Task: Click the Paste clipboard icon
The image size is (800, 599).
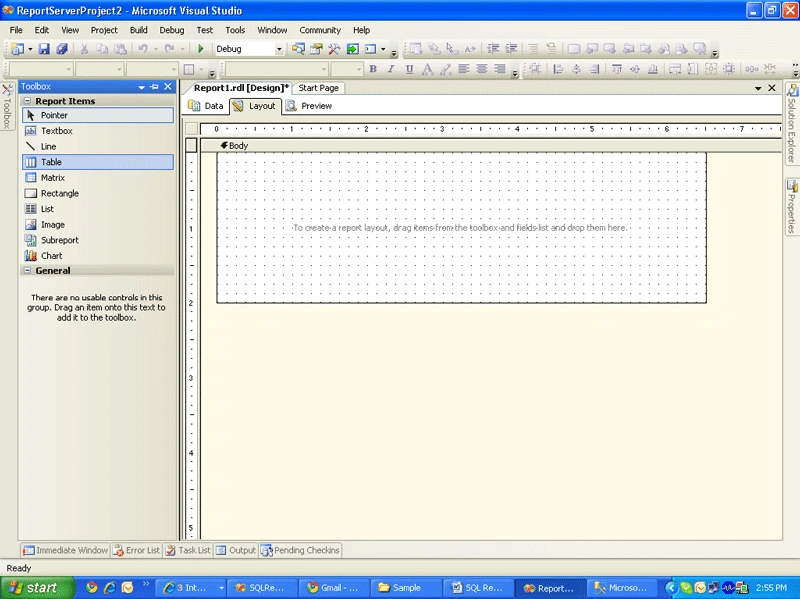Action: tap(120, 49)
